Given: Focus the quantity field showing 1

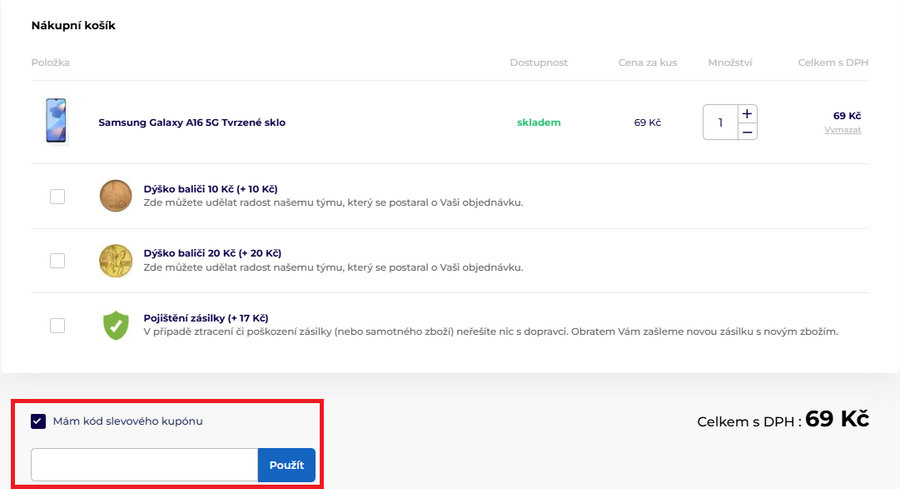Looking at the screenshot, I should 720,122.
